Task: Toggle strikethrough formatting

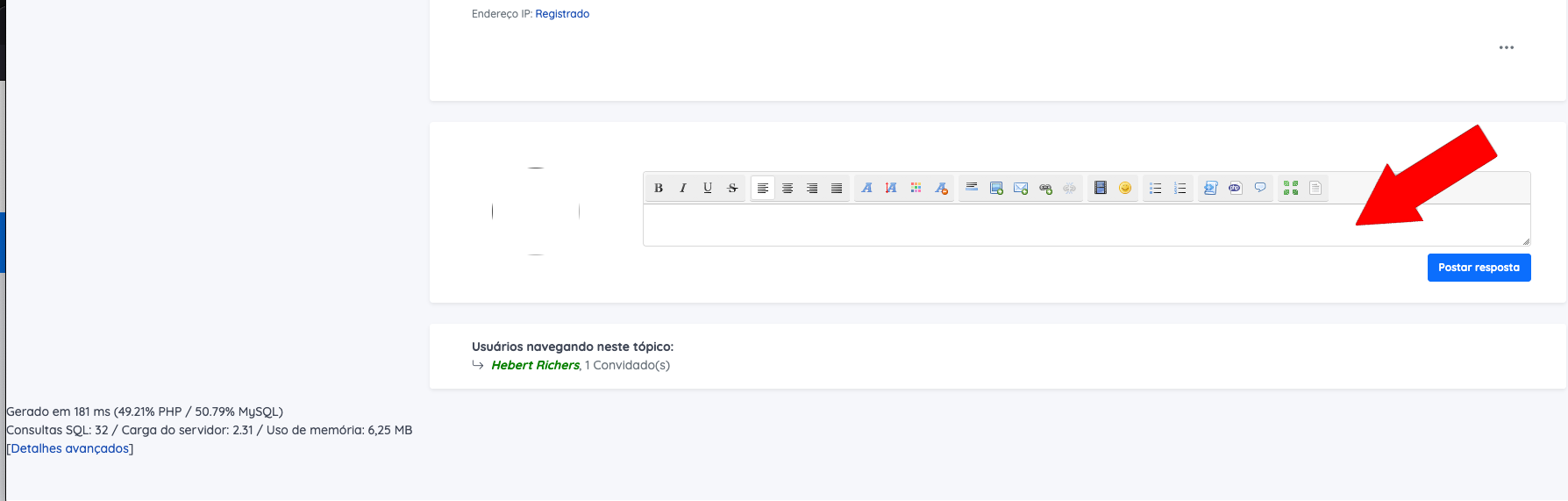Action: (x=732, y=188)
